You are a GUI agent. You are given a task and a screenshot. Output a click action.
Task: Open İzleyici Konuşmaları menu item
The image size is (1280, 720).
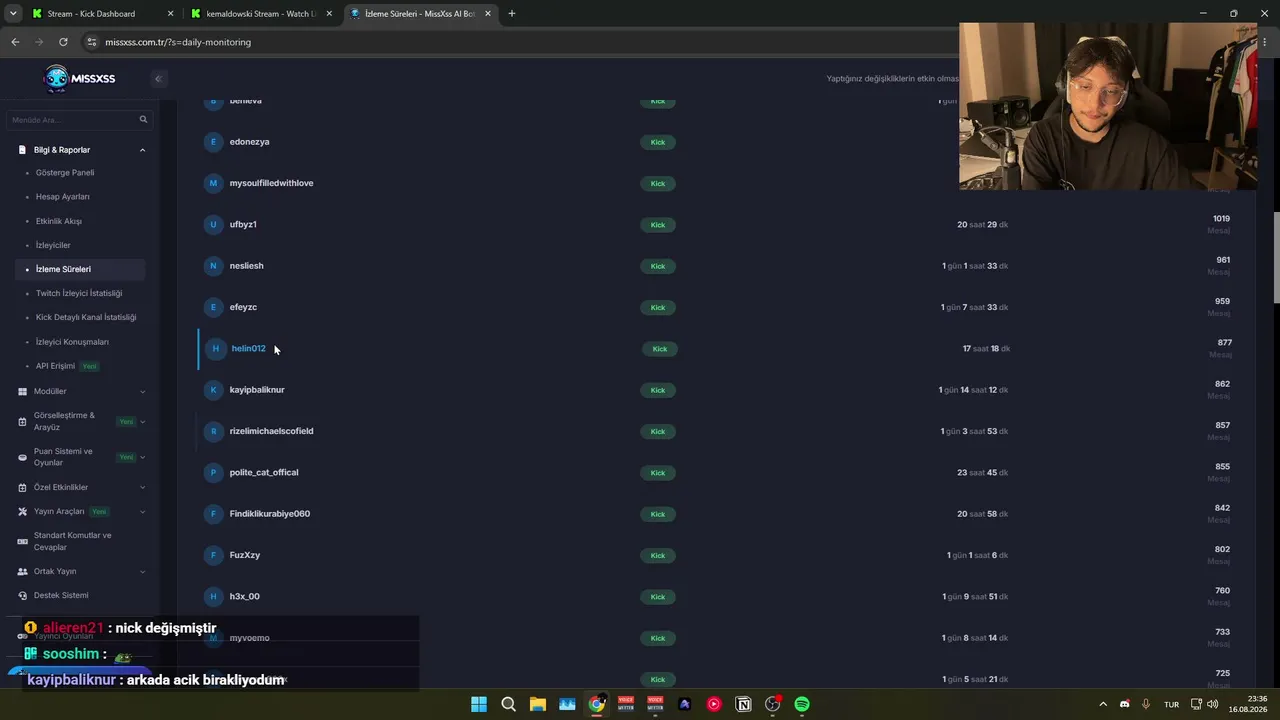pyautogui.click(x=72, y=342)
